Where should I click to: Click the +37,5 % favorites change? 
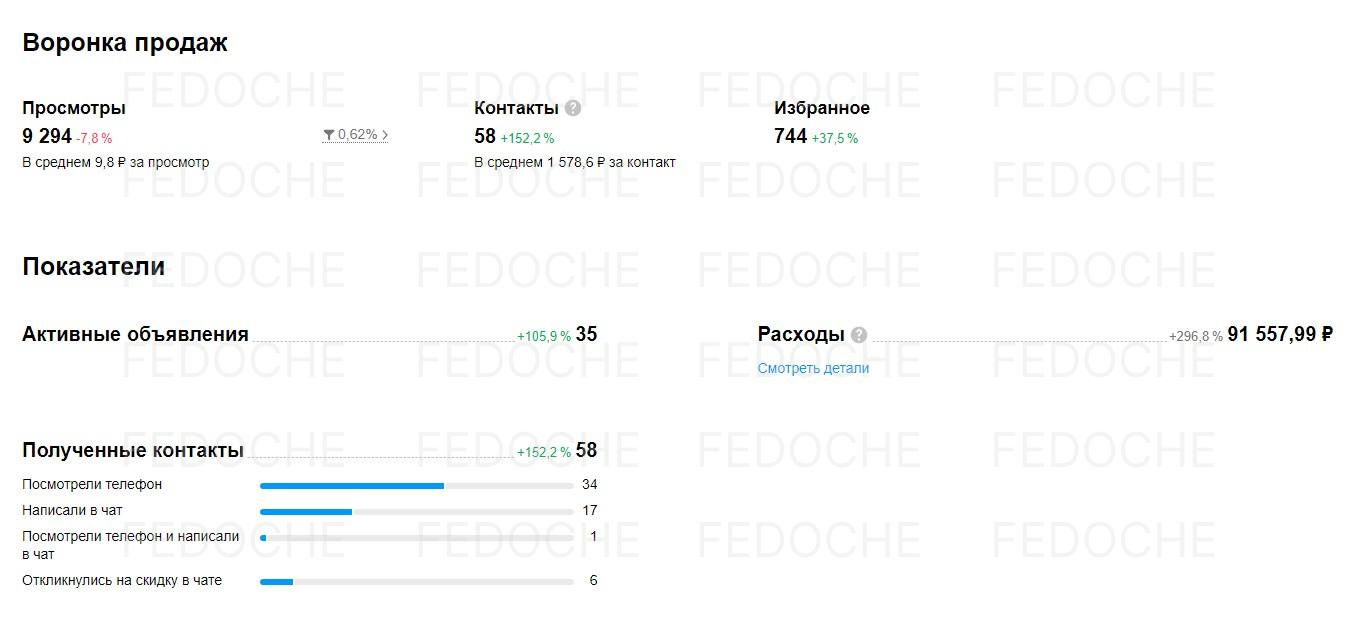(834, 138)
